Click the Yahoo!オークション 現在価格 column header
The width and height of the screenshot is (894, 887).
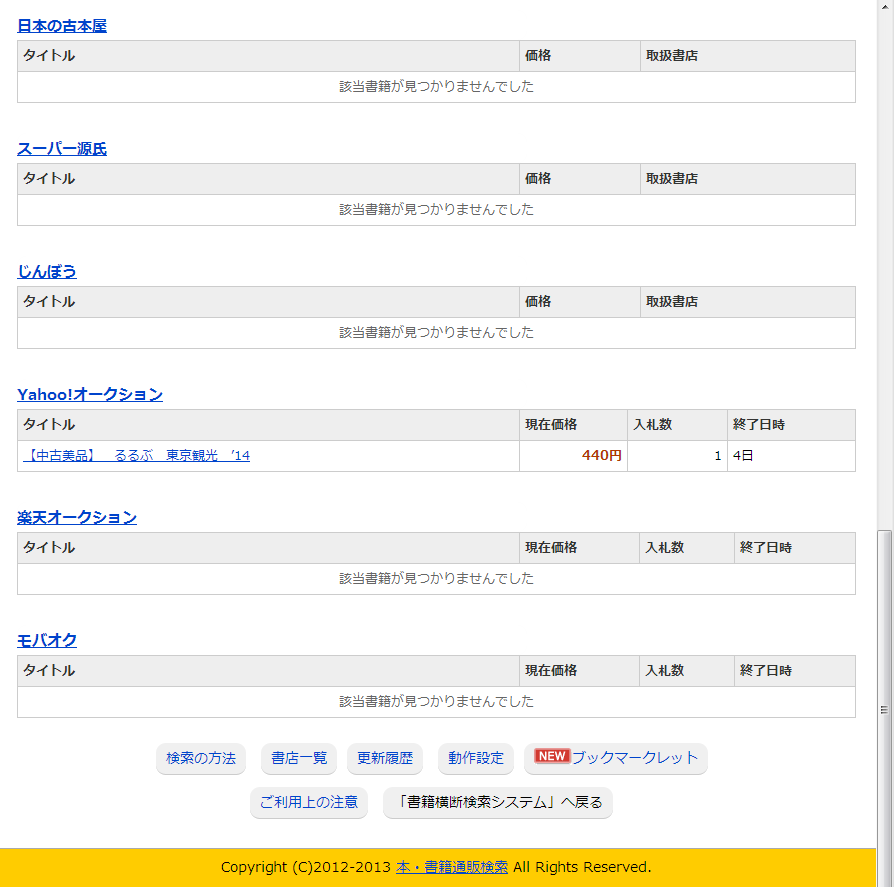(573, 425)
